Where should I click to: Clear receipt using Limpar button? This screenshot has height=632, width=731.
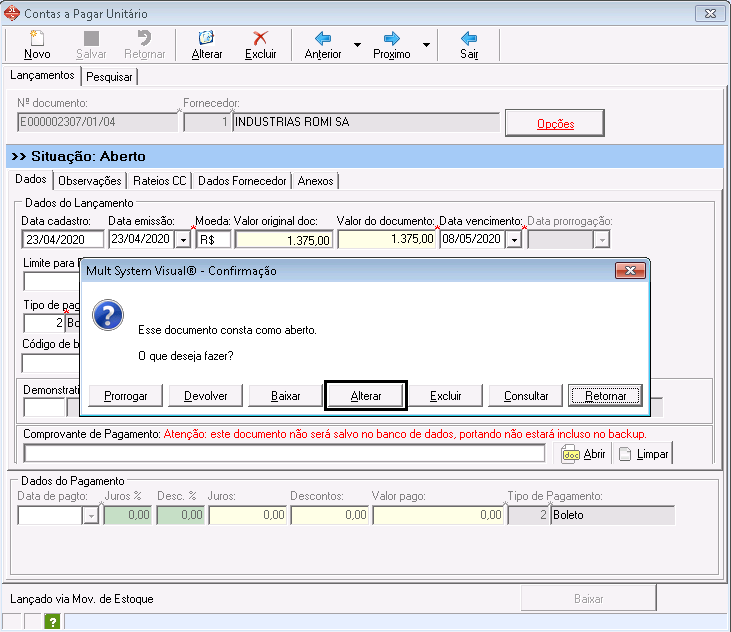pos(643,454)
